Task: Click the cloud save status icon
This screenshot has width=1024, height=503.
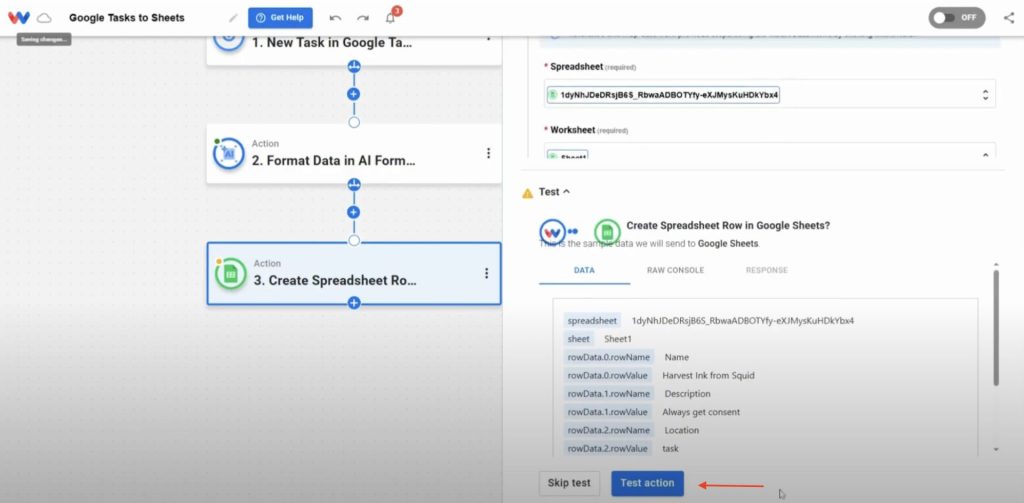Action: point(44,18)
